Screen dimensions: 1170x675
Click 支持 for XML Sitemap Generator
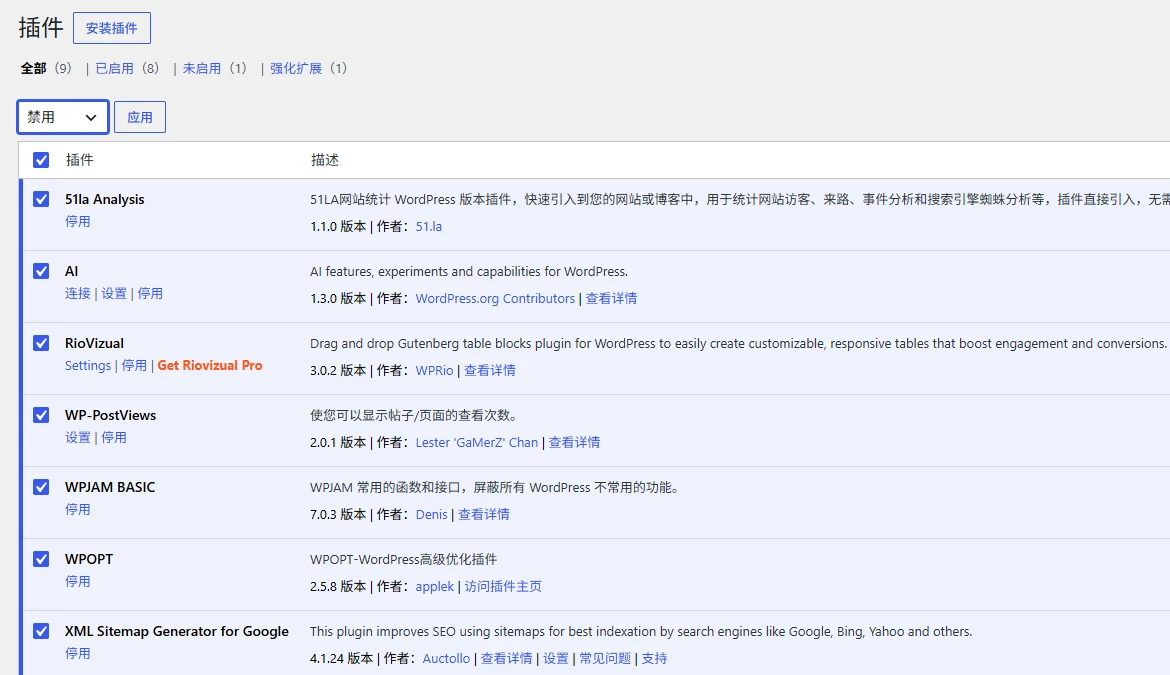tap(654, 659)
